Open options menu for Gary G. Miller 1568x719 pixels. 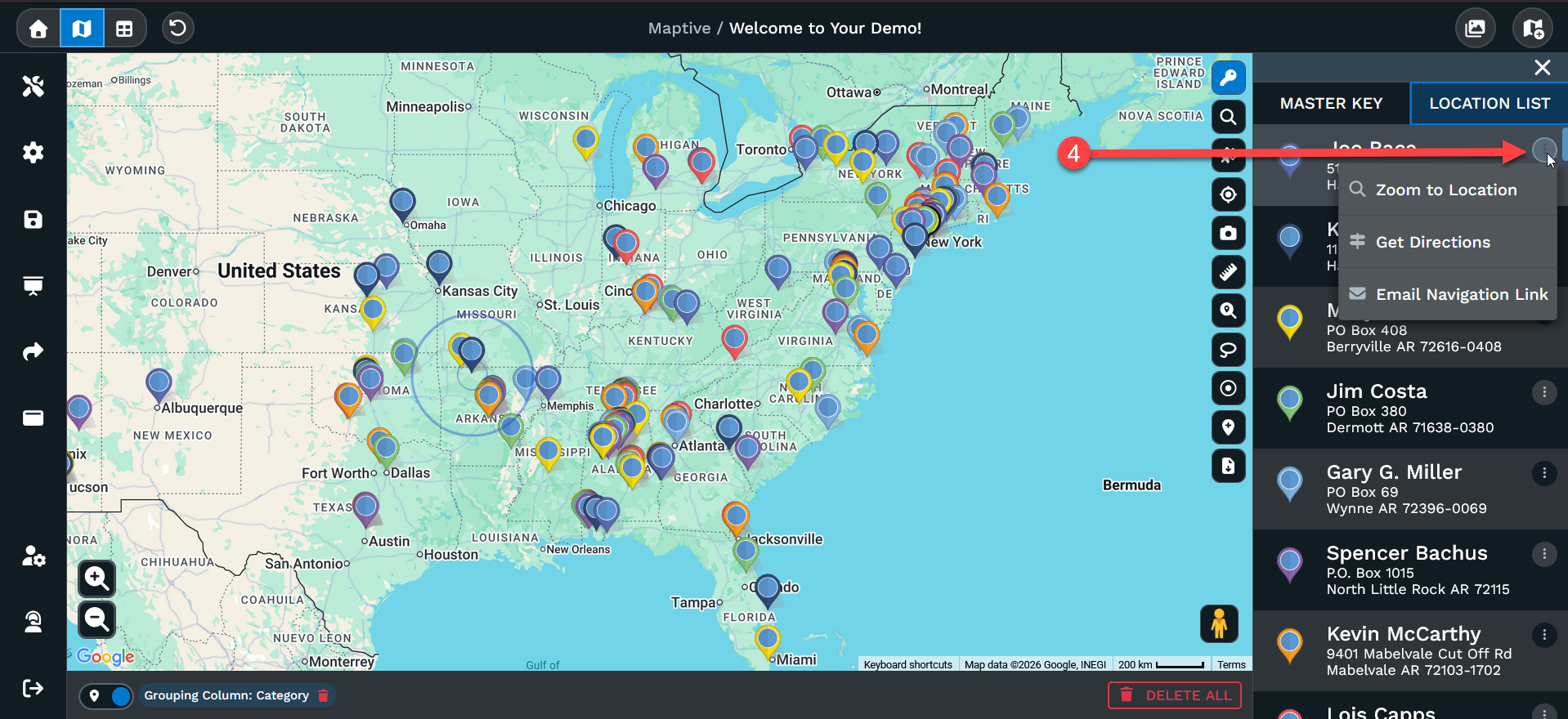click(x=1543, y=473)
